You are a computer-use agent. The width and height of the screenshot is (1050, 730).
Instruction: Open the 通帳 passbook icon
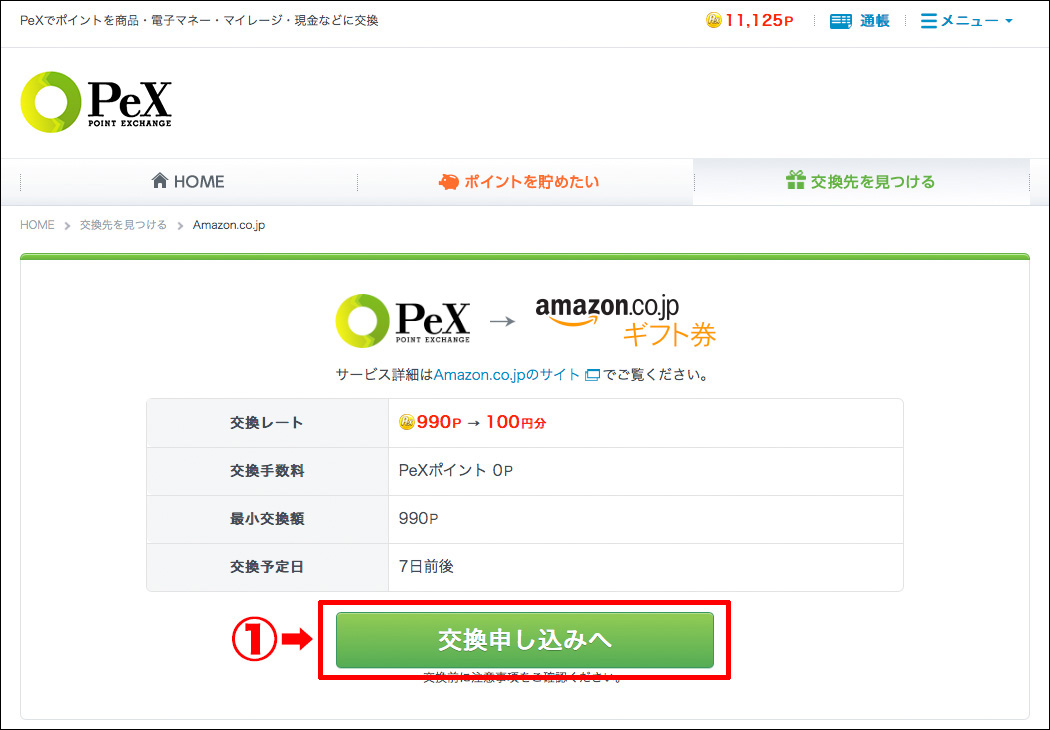[840, 21]
